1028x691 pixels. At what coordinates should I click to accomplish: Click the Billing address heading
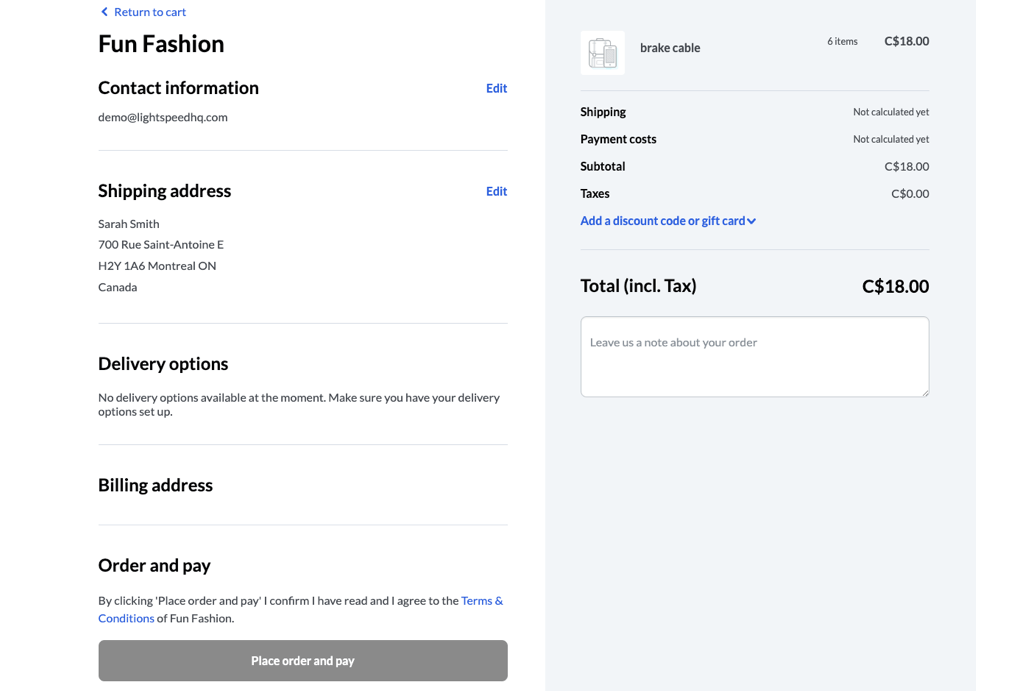coord(155,485)
